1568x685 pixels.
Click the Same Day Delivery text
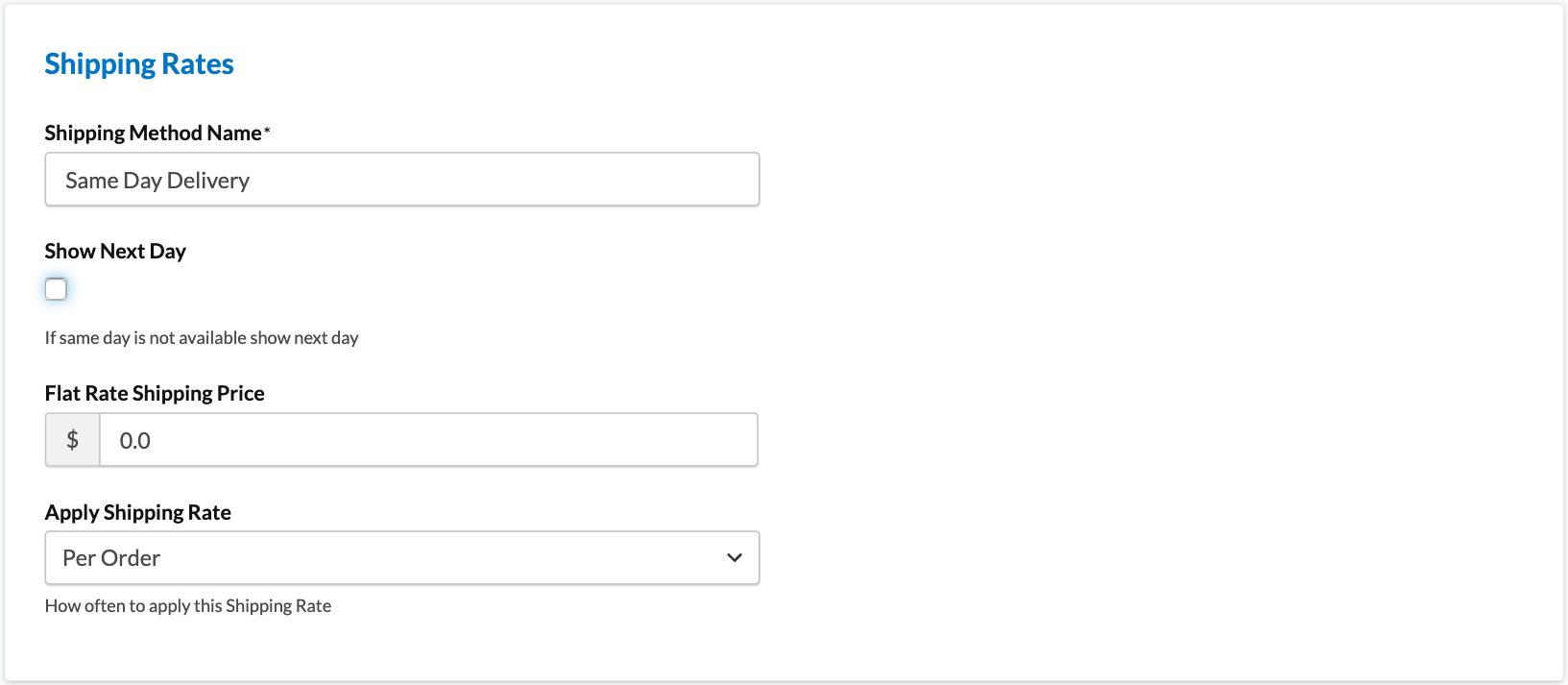pos(157,181)
